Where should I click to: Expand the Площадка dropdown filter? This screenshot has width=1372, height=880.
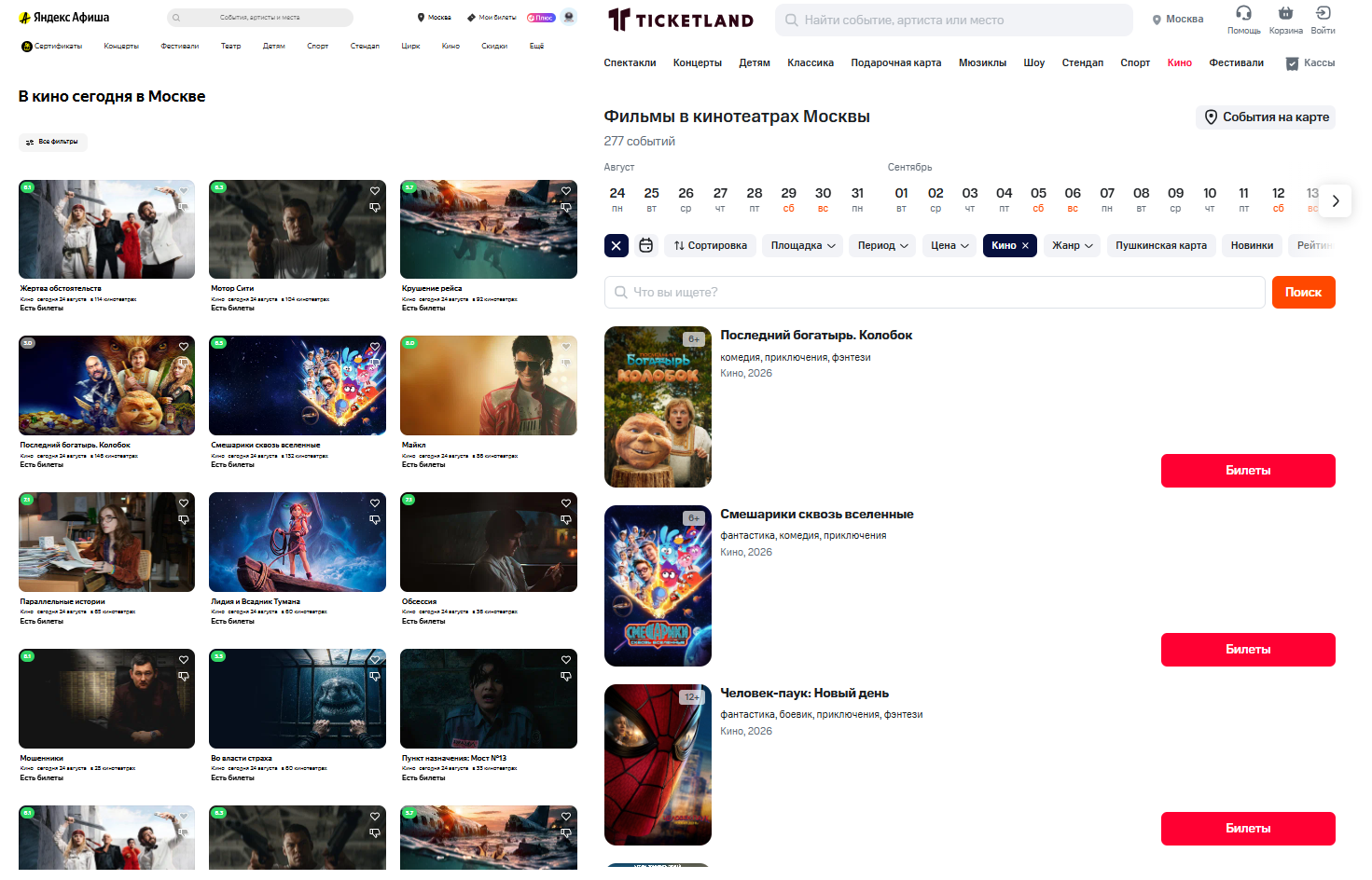[x=803, y=245]
